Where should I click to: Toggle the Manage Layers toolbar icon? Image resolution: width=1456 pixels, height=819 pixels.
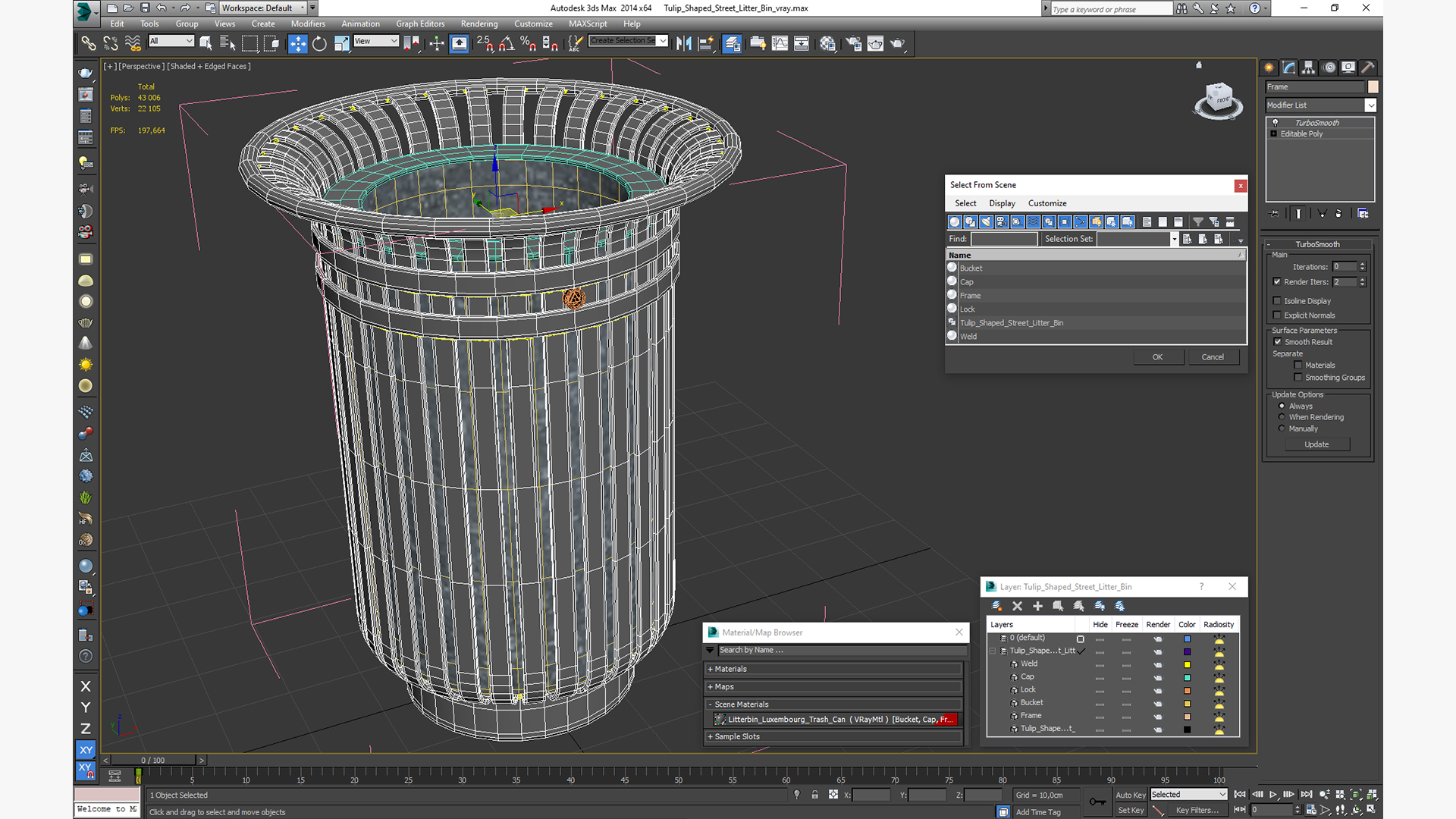tap(732, 43)
